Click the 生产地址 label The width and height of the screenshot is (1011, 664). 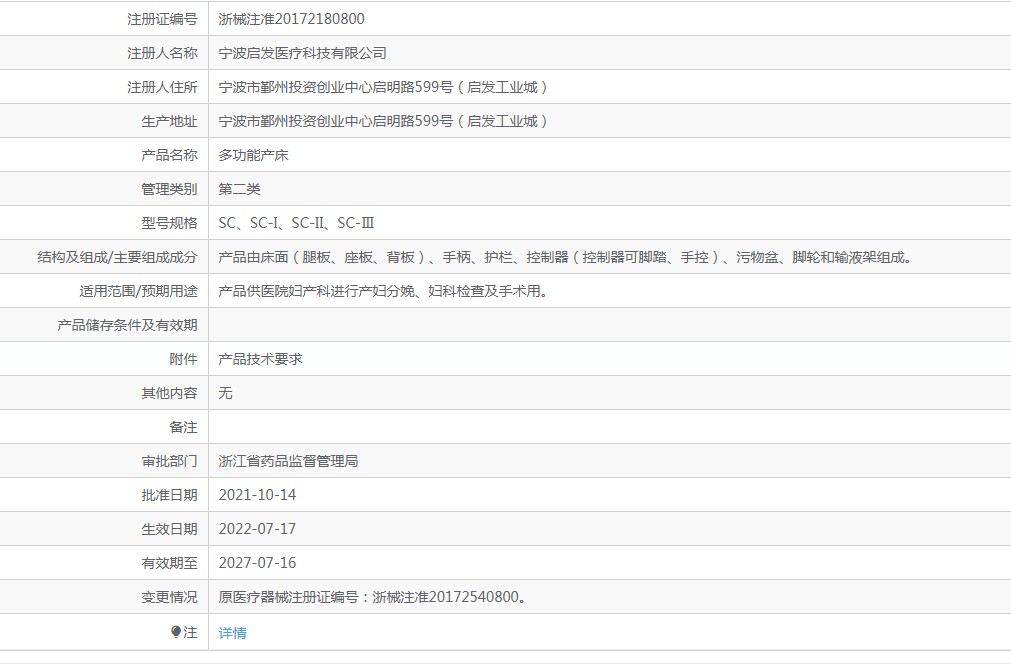point(170,121)
